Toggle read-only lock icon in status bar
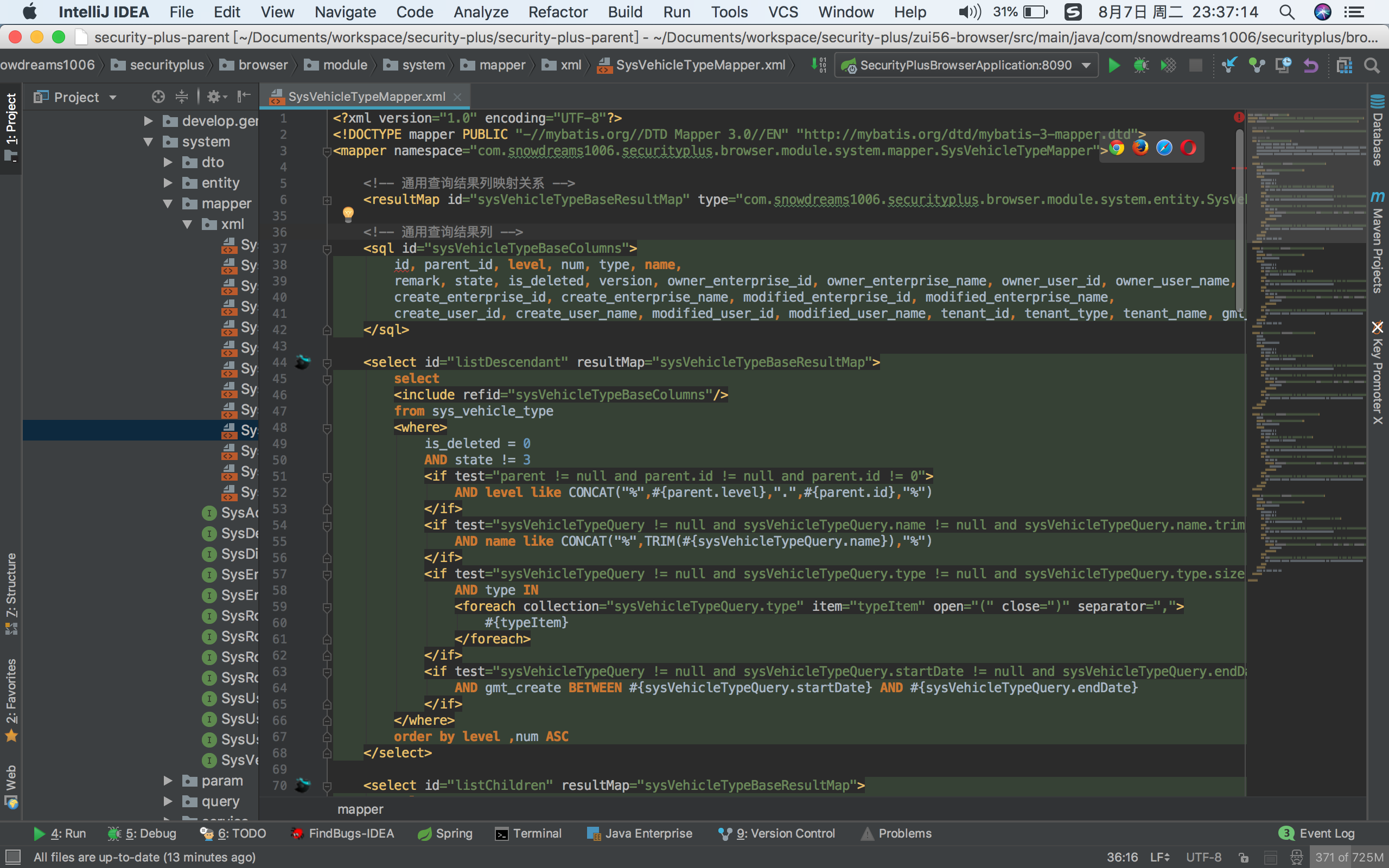Viewport: 1389px width, 868px height. pos(1243,857)
